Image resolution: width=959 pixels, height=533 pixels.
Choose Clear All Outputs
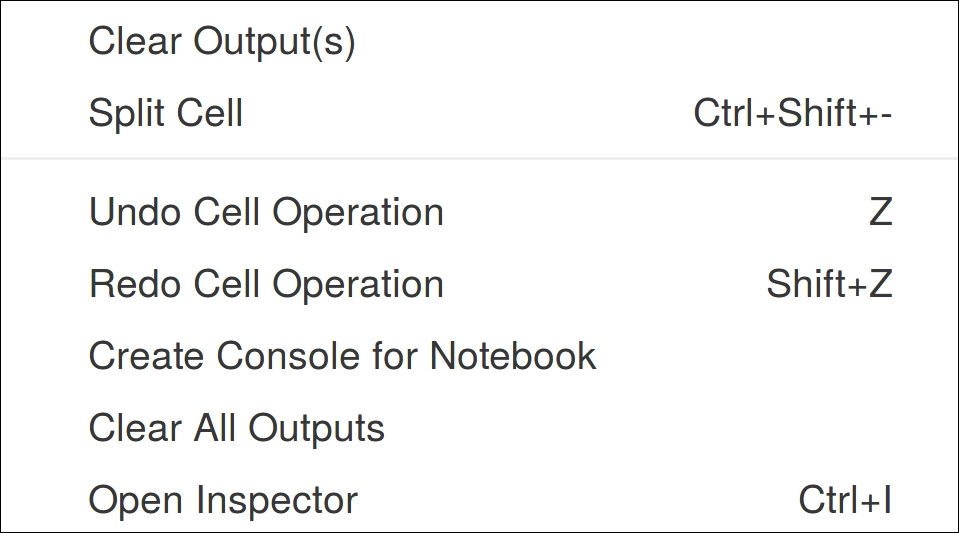237,428
